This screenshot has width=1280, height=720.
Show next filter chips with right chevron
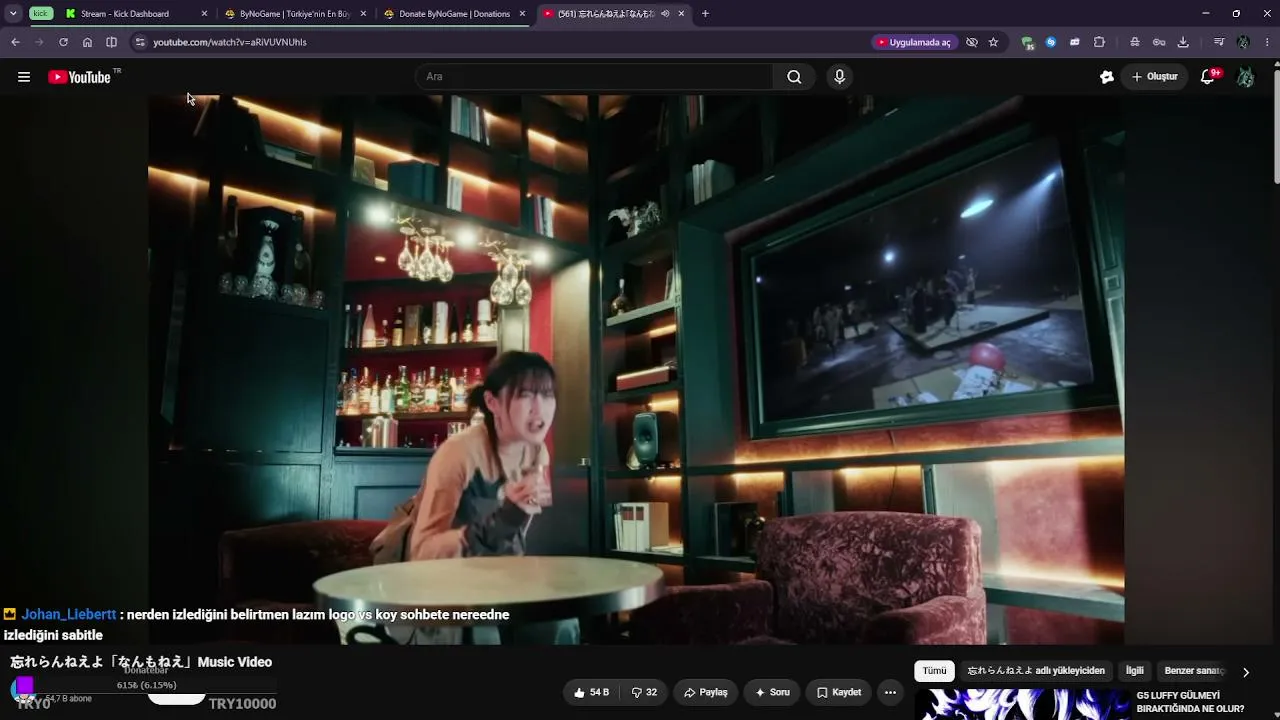click(1245, 672)
